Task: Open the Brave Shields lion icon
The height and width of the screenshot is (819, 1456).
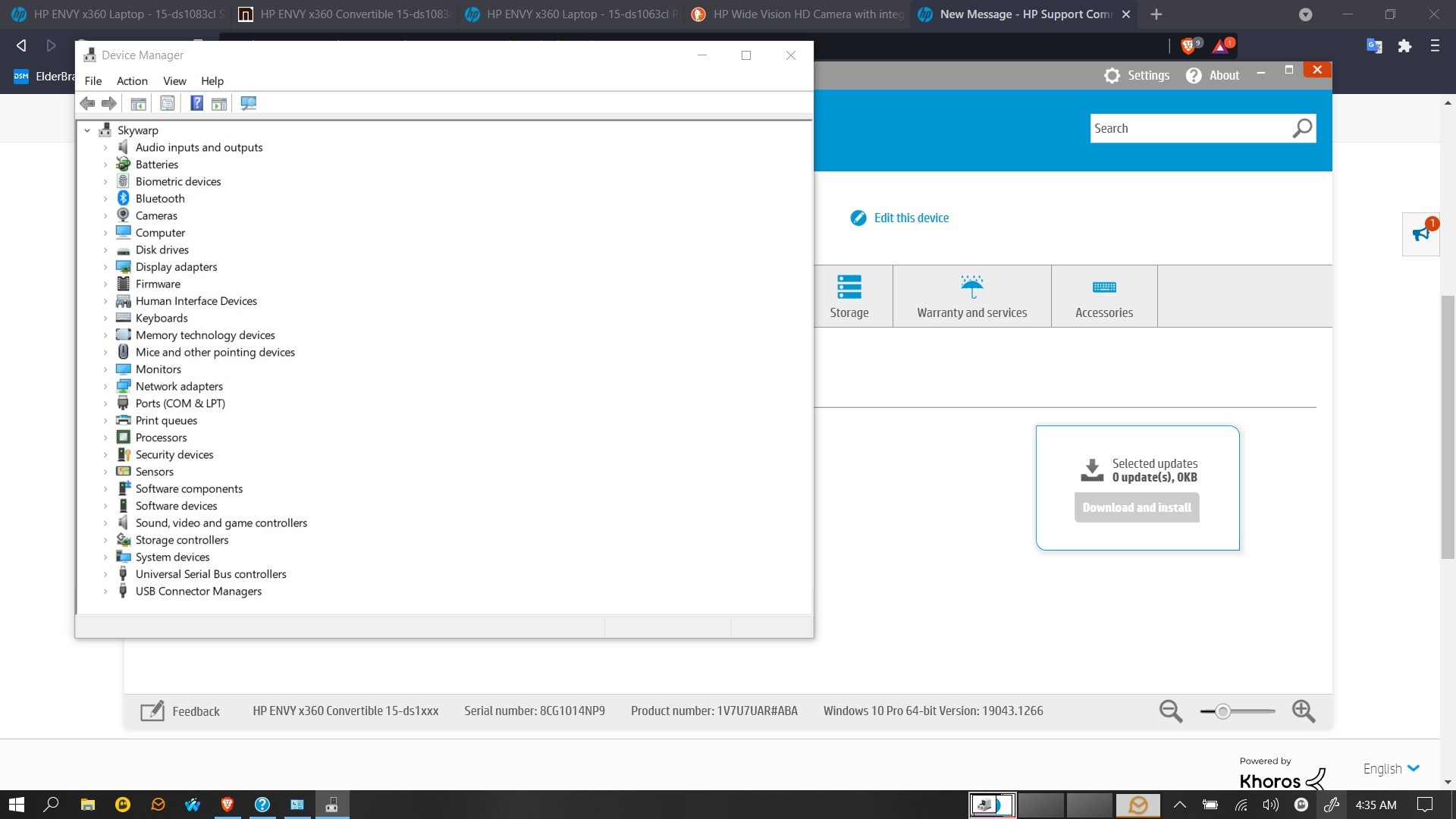Action: [x=1188, y=46]
